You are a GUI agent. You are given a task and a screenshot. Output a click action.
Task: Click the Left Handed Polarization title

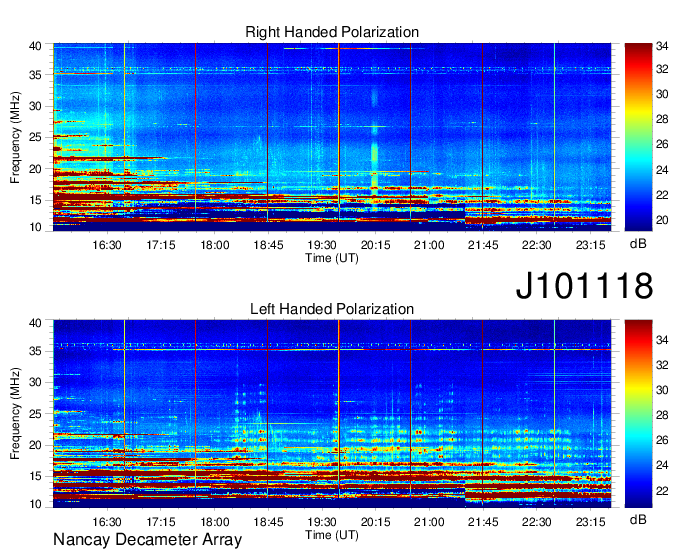point(332,309)
